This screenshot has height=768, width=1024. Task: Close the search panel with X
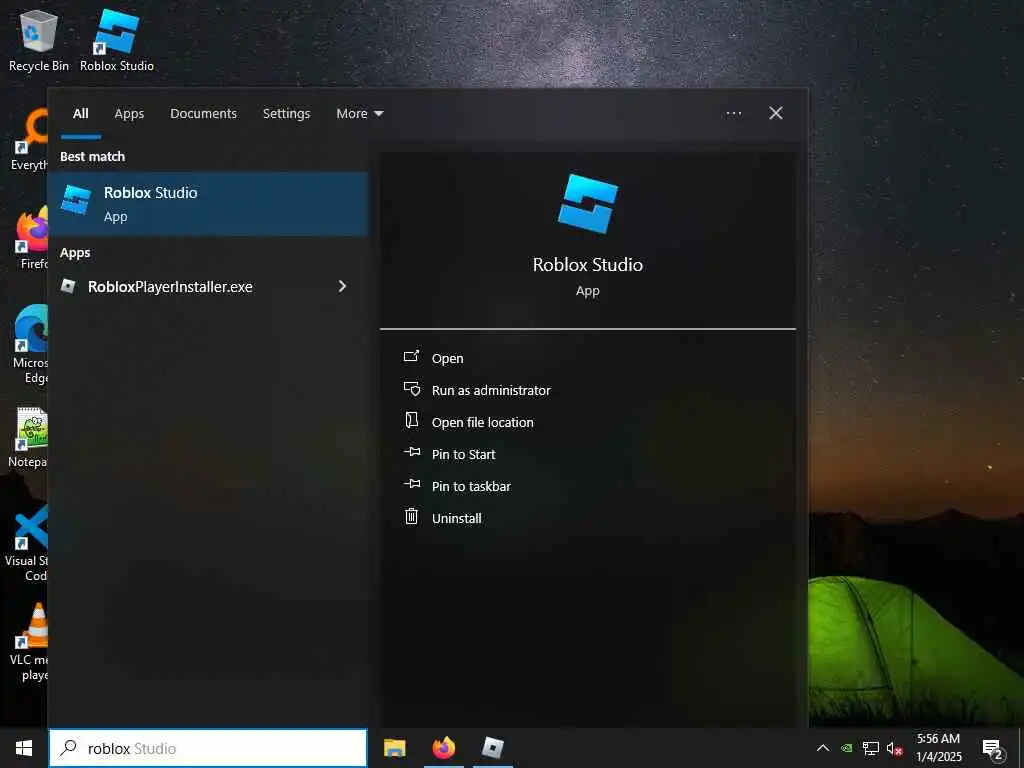pyautogui.click(x=776, y=114)
